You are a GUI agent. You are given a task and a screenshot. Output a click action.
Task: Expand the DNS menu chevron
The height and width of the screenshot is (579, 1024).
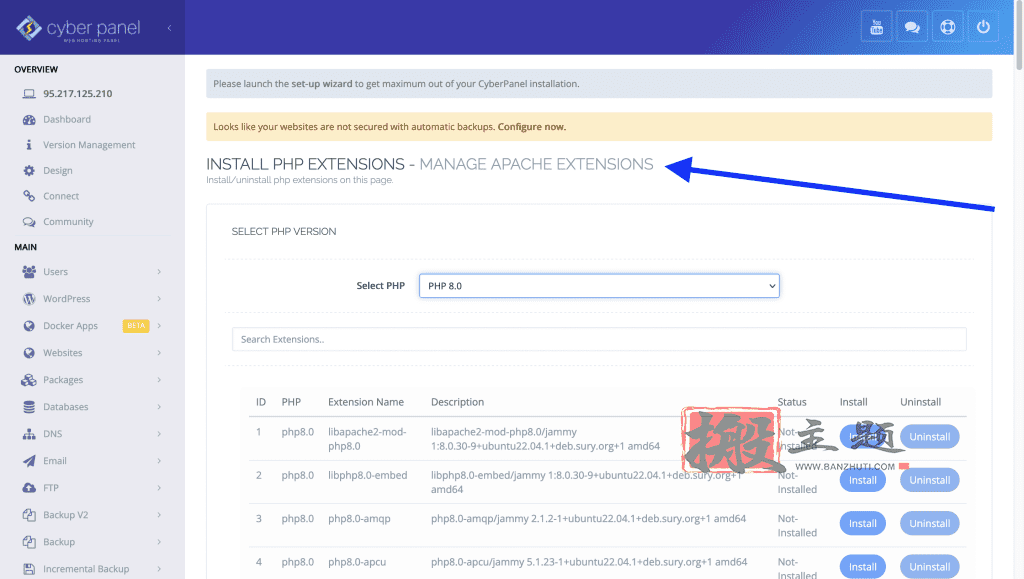pos(159,434)
